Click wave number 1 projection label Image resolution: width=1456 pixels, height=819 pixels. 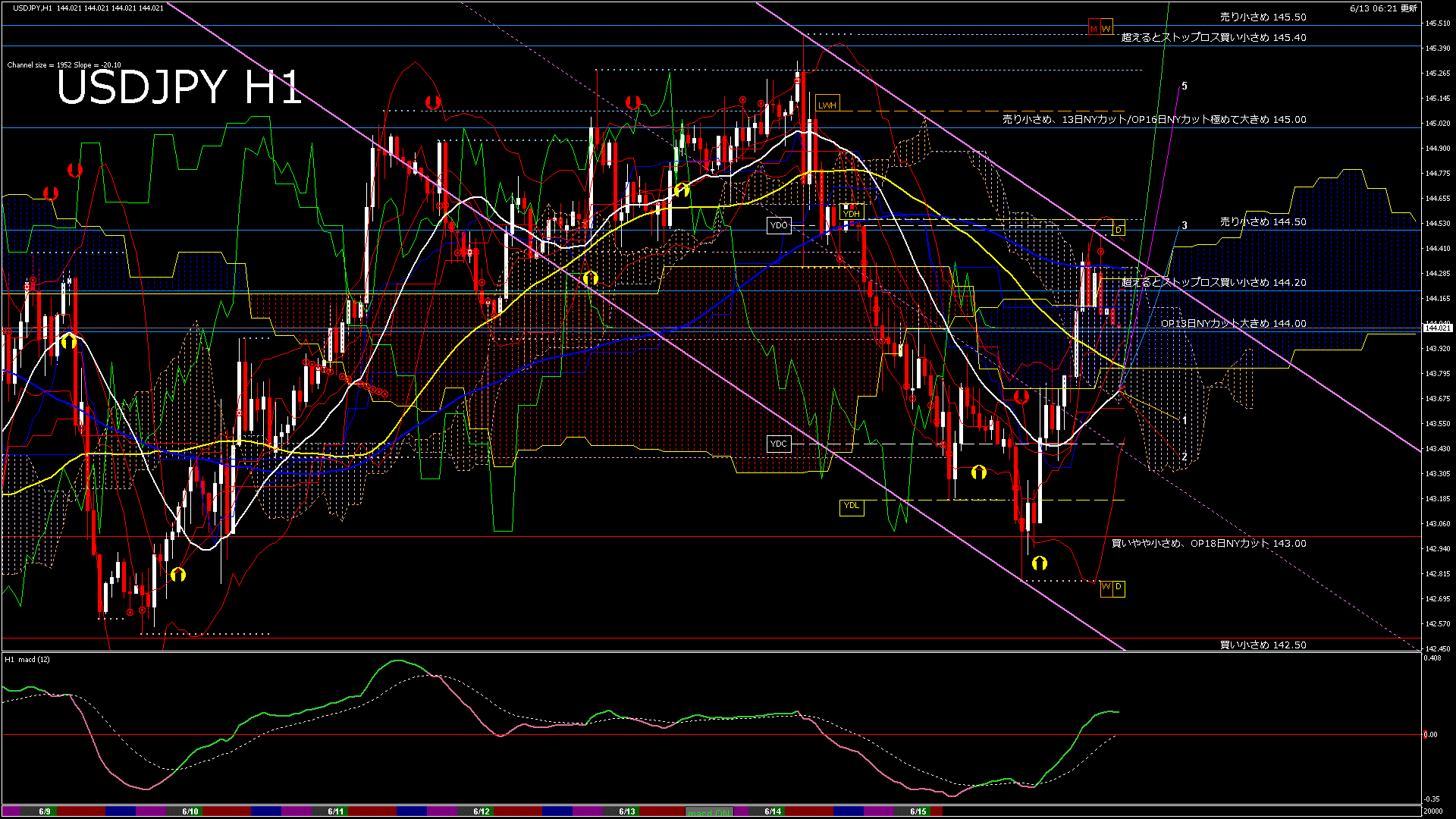click(x=1185, y=419)
